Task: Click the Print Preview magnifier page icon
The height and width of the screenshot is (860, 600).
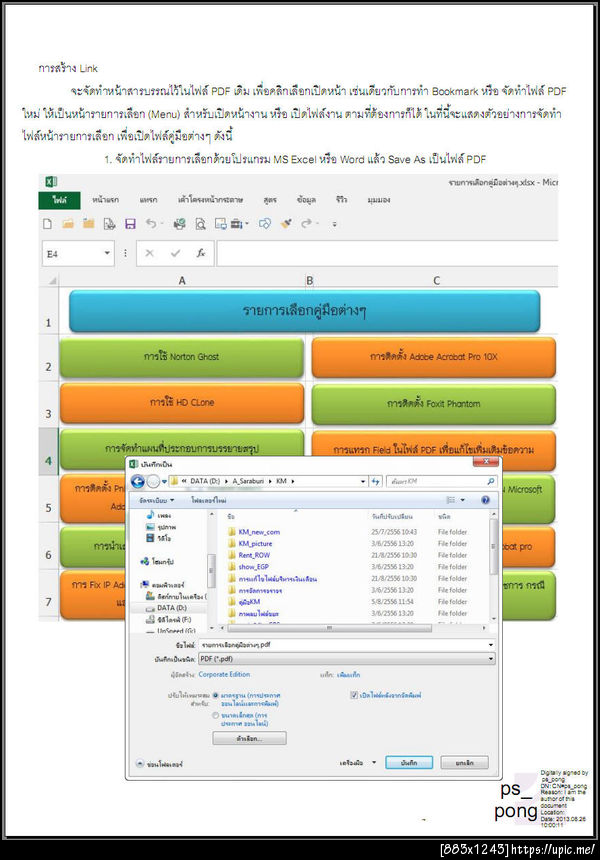Action: 200,224
